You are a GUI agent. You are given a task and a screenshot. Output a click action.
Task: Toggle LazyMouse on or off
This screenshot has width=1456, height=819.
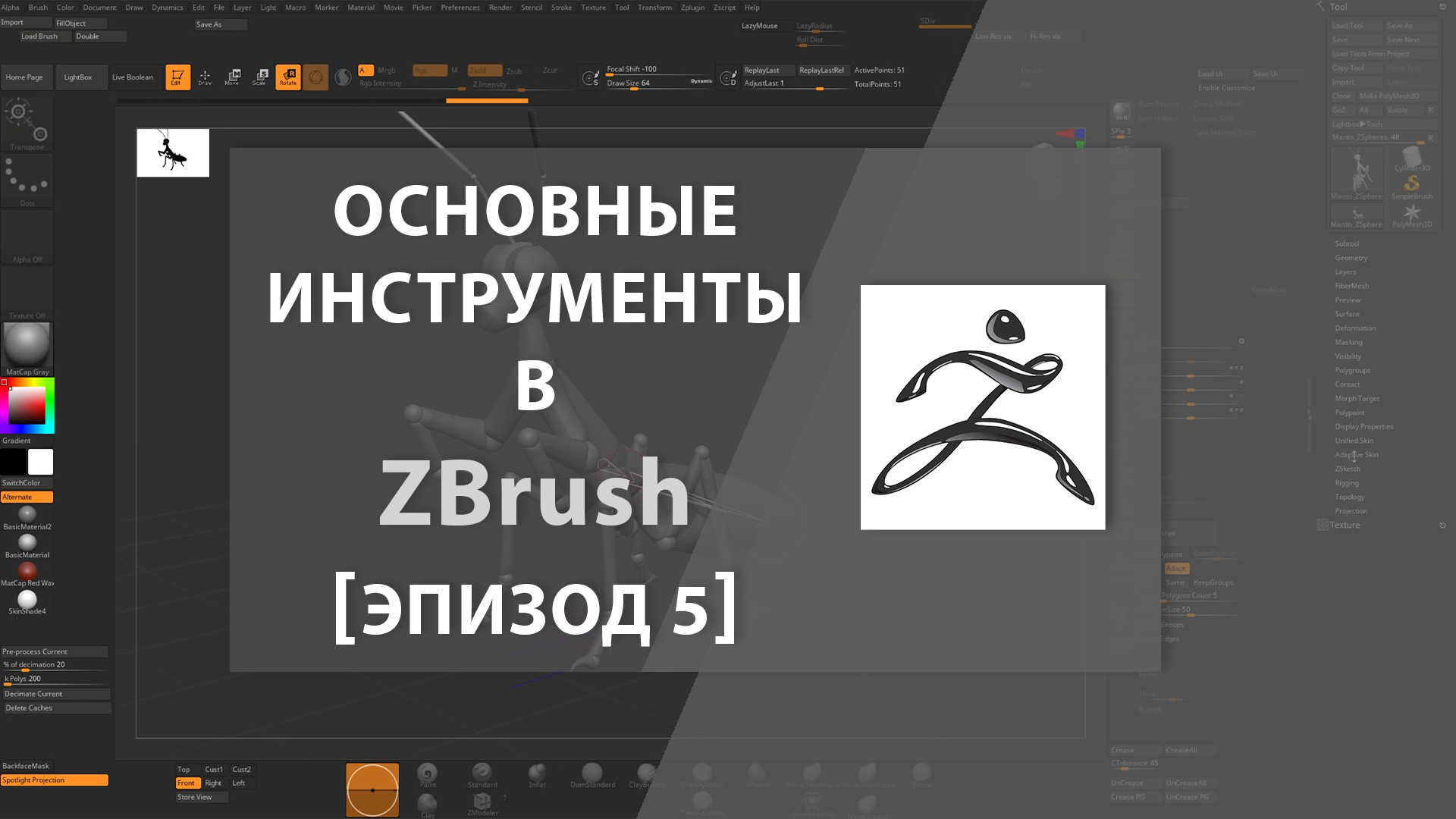tap(757, 25)
